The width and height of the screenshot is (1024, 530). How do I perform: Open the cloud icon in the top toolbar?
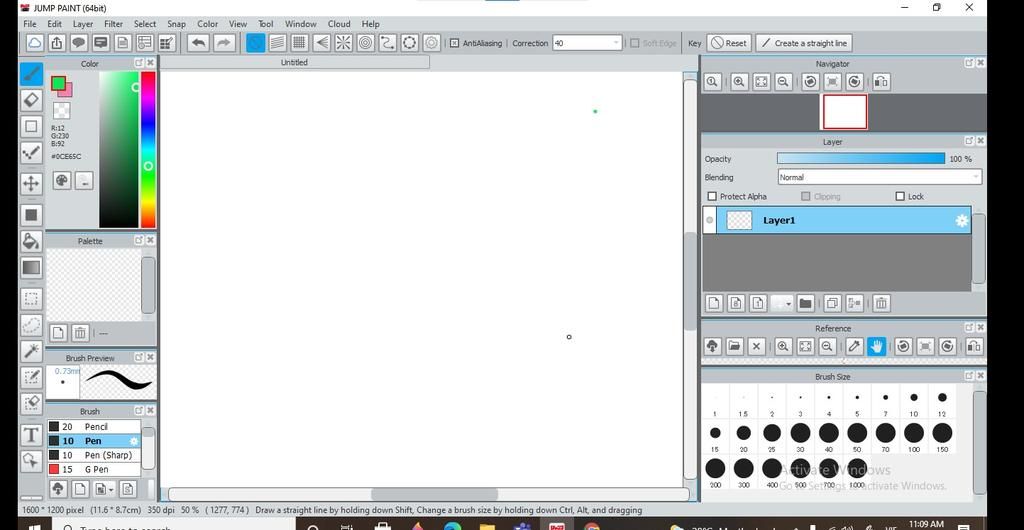(35, 43)
